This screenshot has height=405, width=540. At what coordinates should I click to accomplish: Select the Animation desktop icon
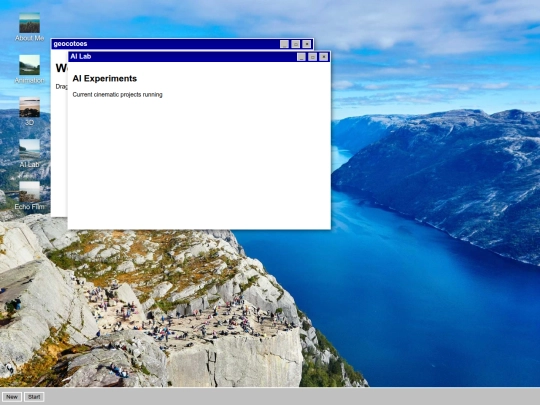29,69
